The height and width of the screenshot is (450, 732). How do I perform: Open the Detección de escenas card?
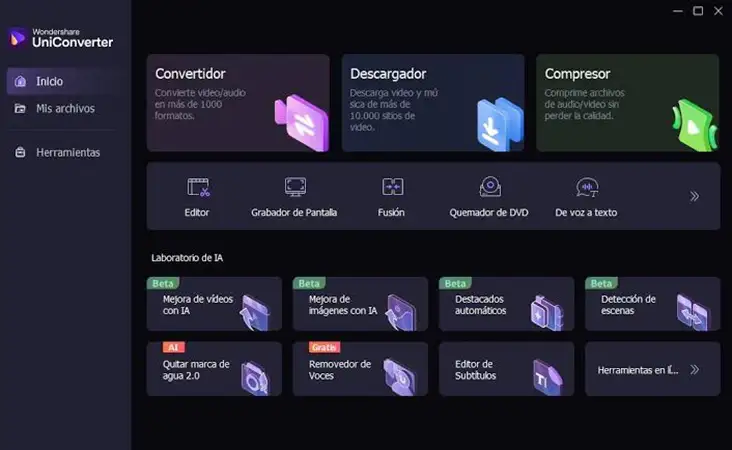(x=653, y=304)
